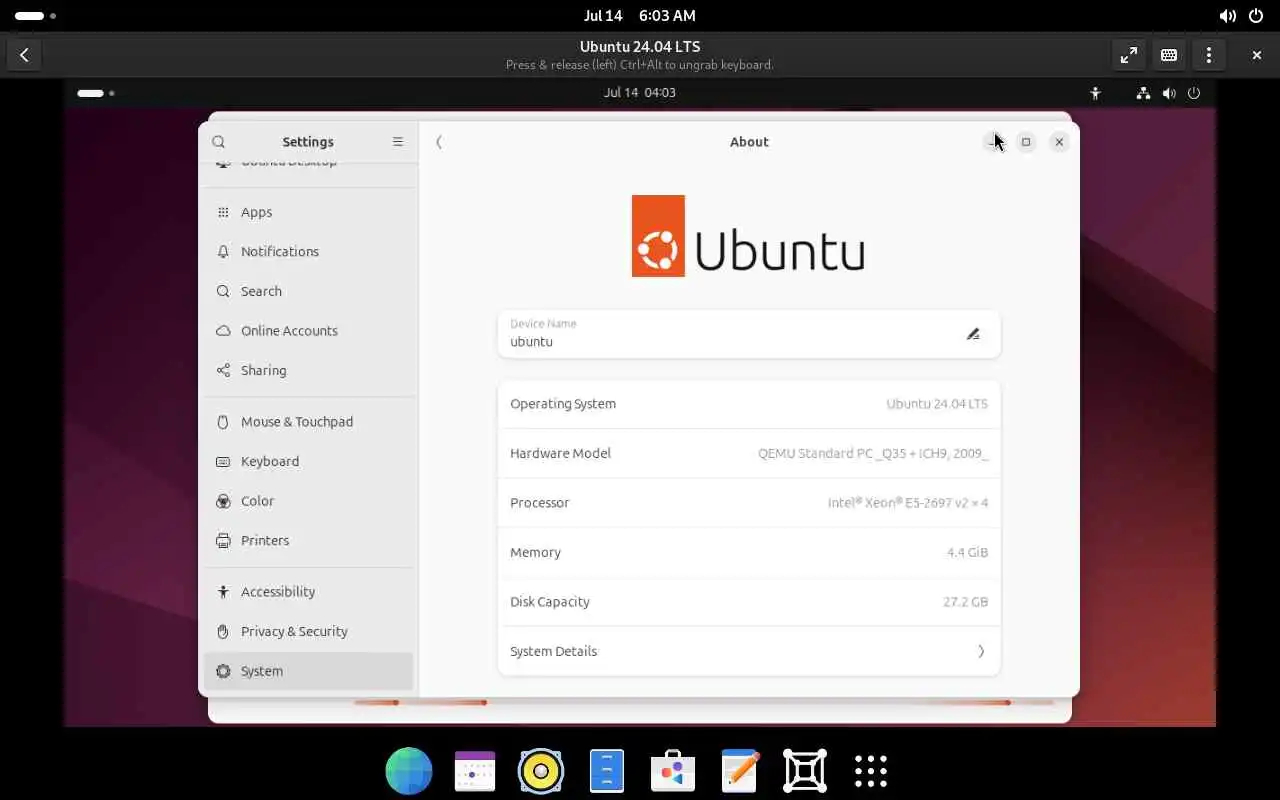This screenshot has width=1280, height=800.
Task: Launch the web browser from the dock
Action: coord(409,771)
